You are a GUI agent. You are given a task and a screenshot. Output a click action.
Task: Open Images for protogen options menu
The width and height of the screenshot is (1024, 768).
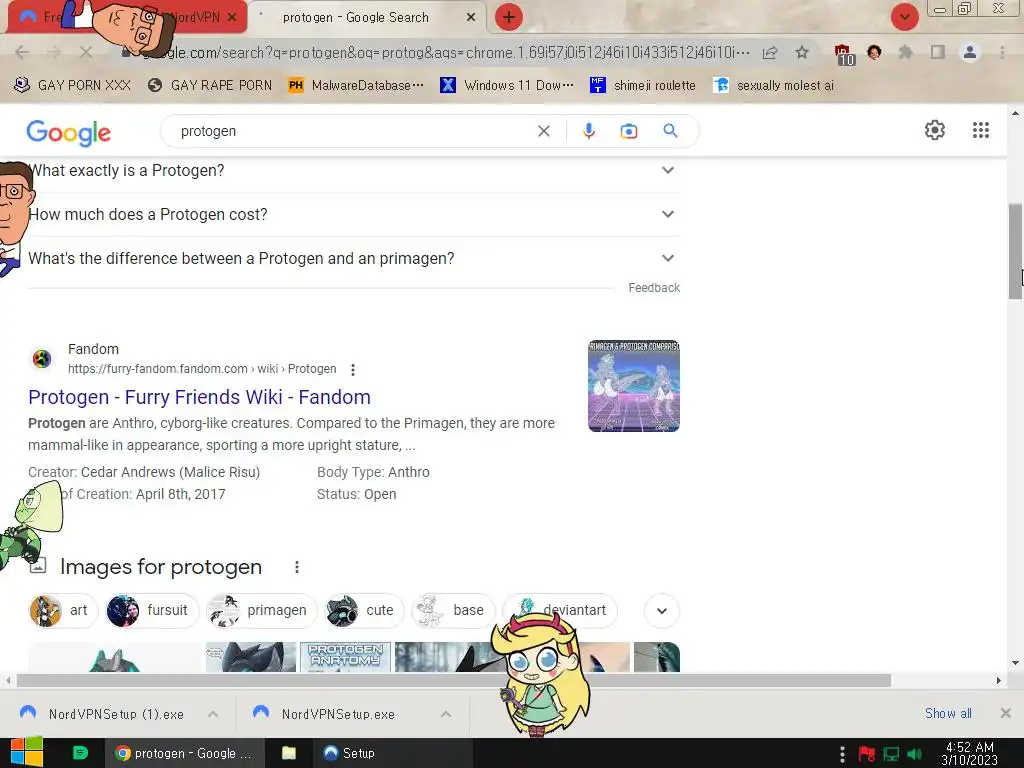296,567
